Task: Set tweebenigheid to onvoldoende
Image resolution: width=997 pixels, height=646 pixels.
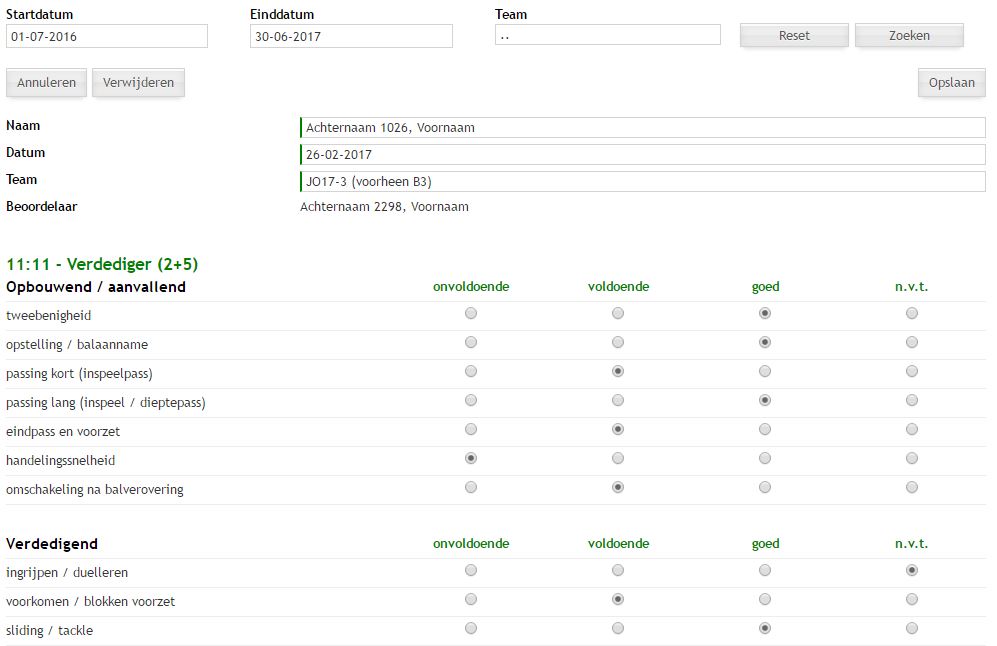Action: point(471,314)
